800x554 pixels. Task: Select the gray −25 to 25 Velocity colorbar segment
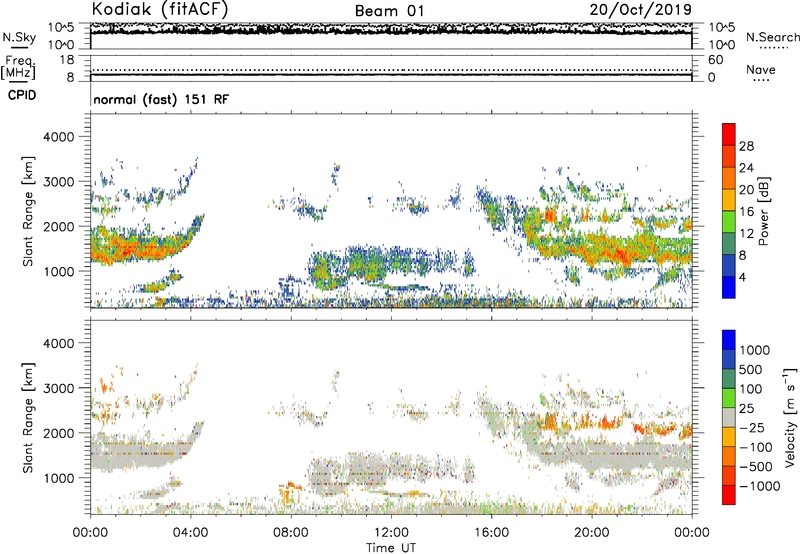tap(729, 417)
